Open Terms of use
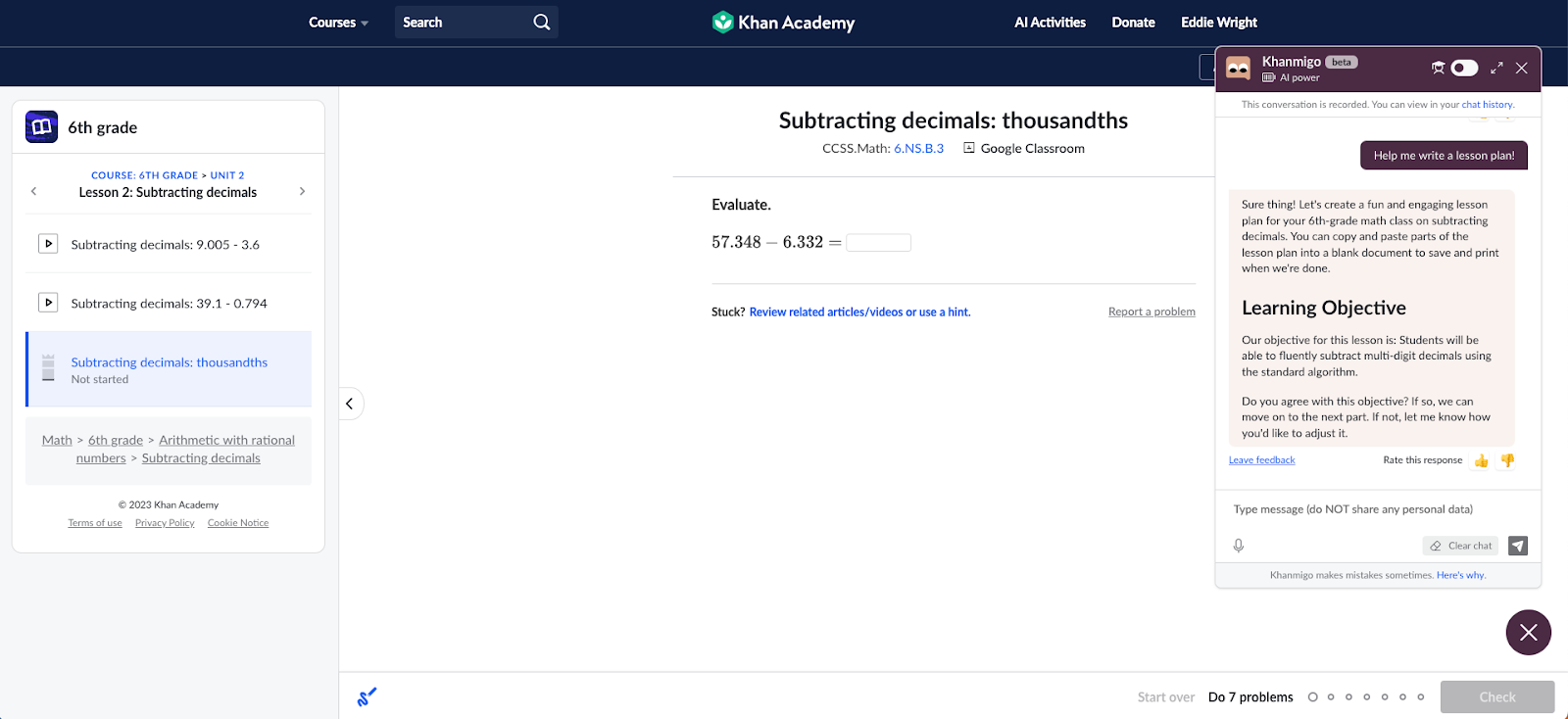1568x719 pixels. coord(95,523)
